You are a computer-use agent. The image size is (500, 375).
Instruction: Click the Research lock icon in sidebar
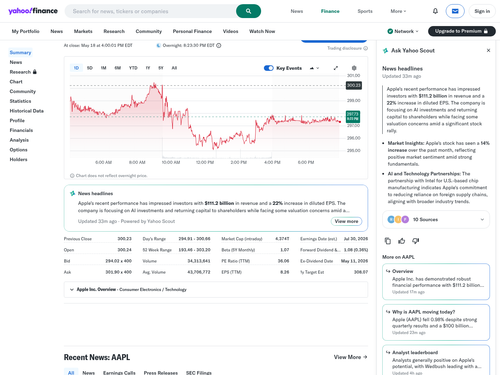point(35,72)
